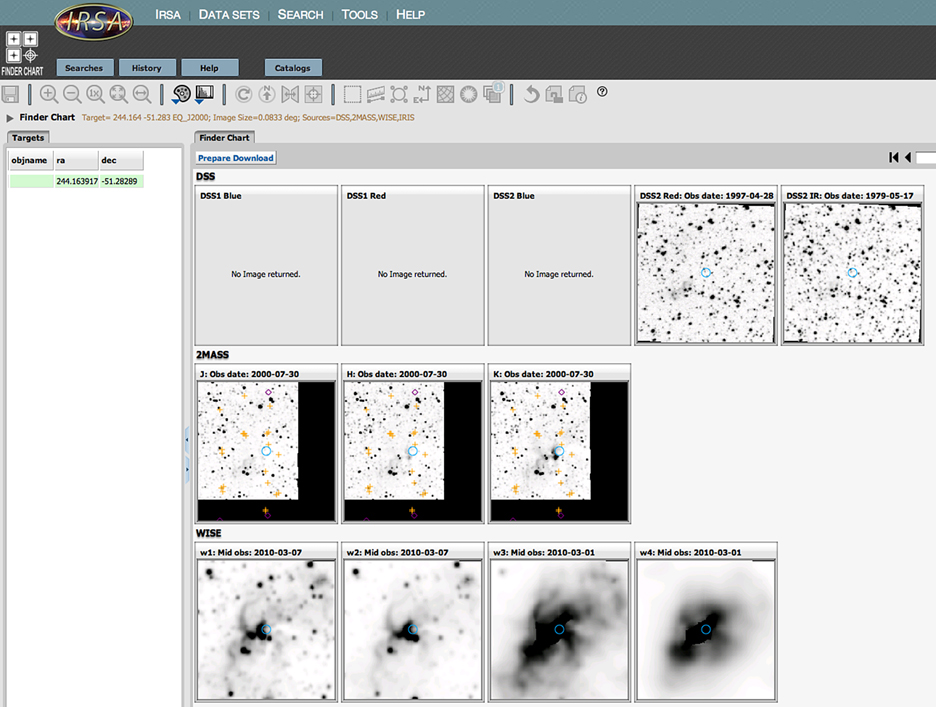This screenshot has height=707, width=936.
Task: Zoom in with the plus magnifier
Action: pyautogui.click(x=49, y=95)
